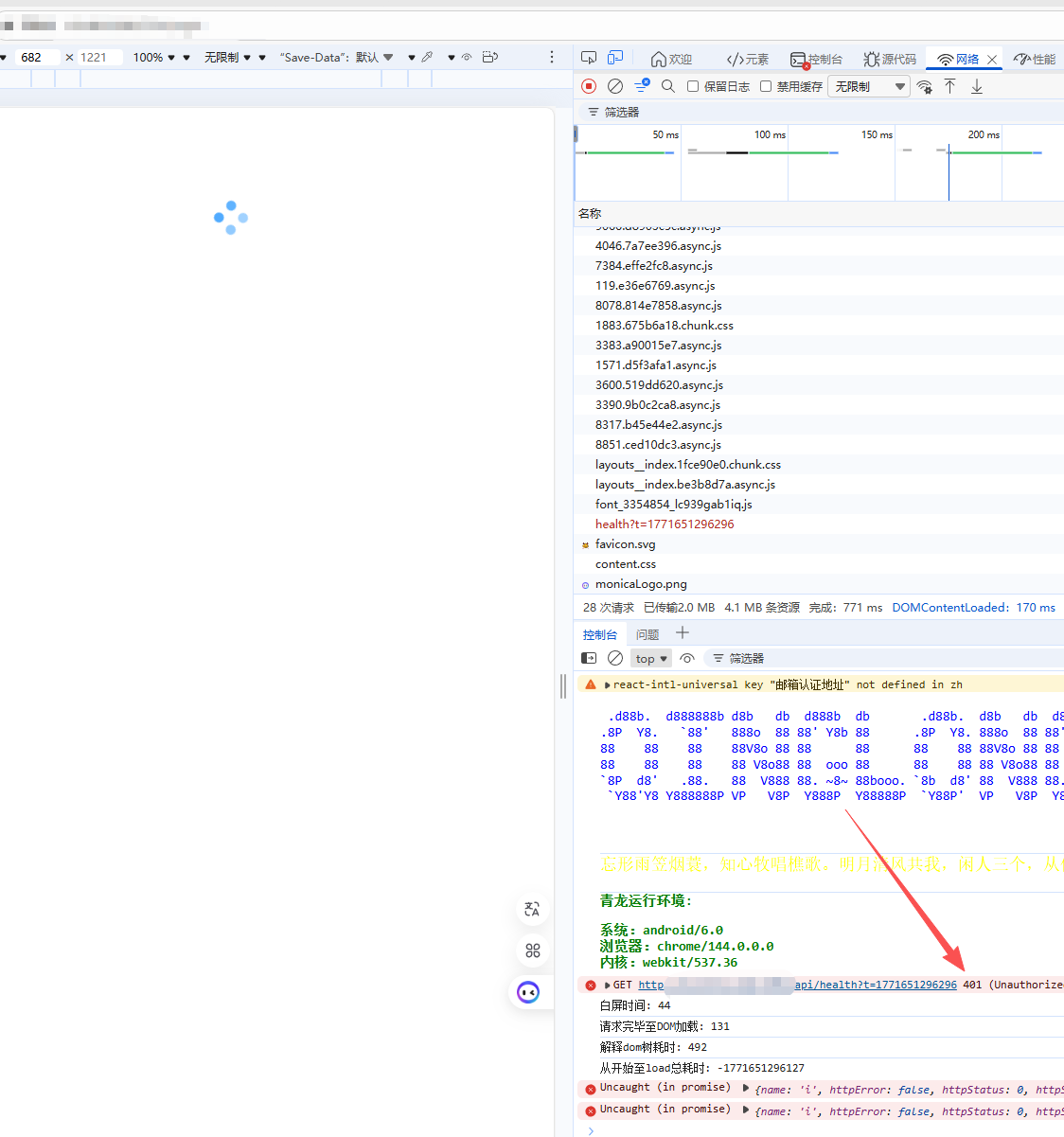Stop recording network log with red button
Screen dimensions: 1064x1137
(589, 86)
